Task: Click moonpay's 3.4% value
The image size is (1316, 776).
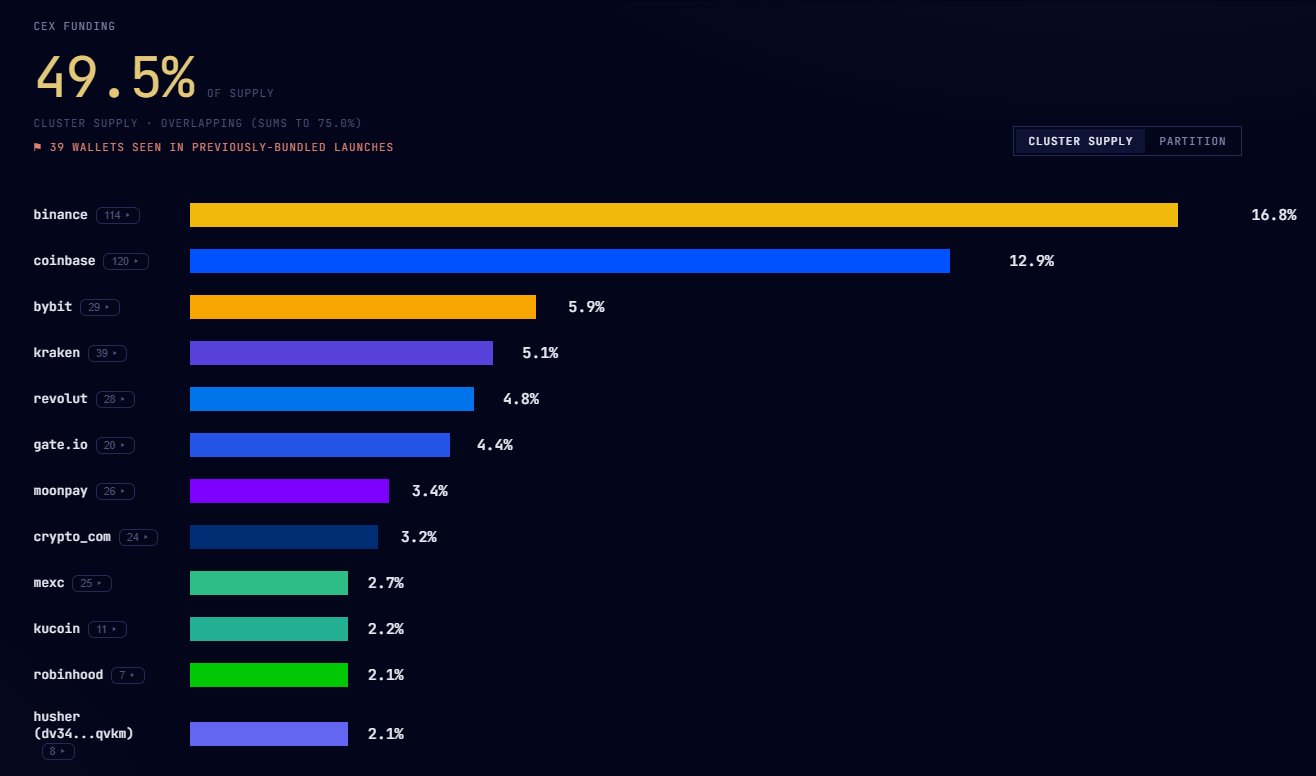Action: click(430, 491)
